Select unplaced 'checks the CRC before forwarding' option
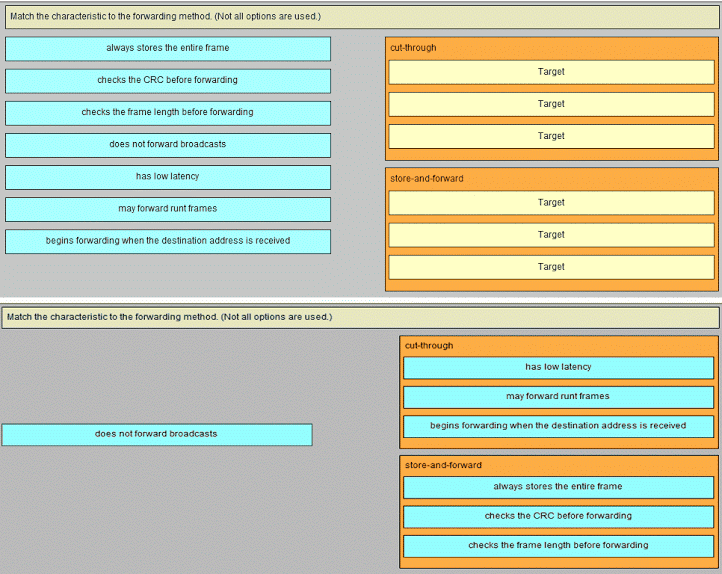The height and width of the screenshot is (574, 722). pyautogui.click(x=168, y=81)
